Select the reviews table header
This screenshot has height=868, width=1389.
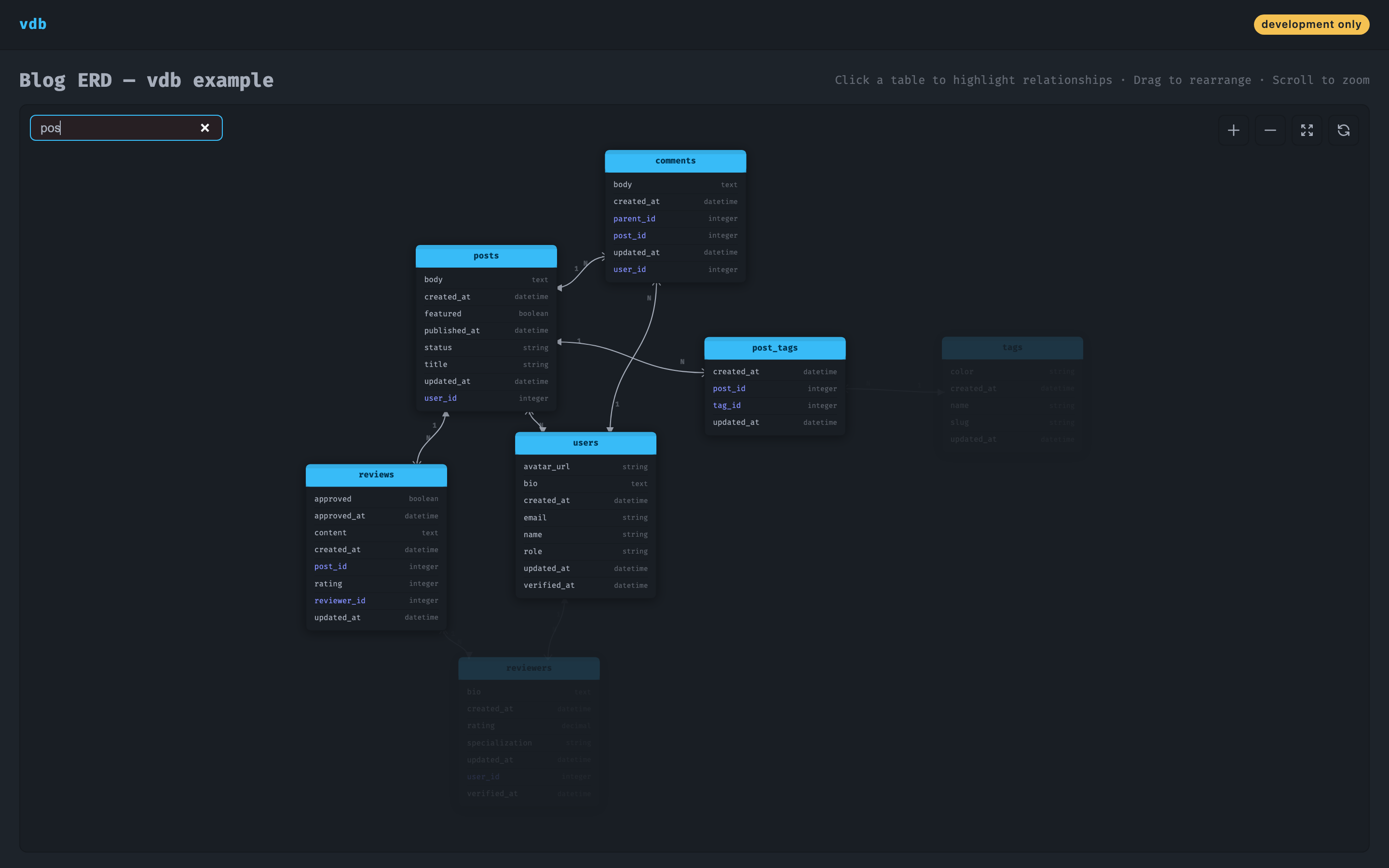(376, 475)
